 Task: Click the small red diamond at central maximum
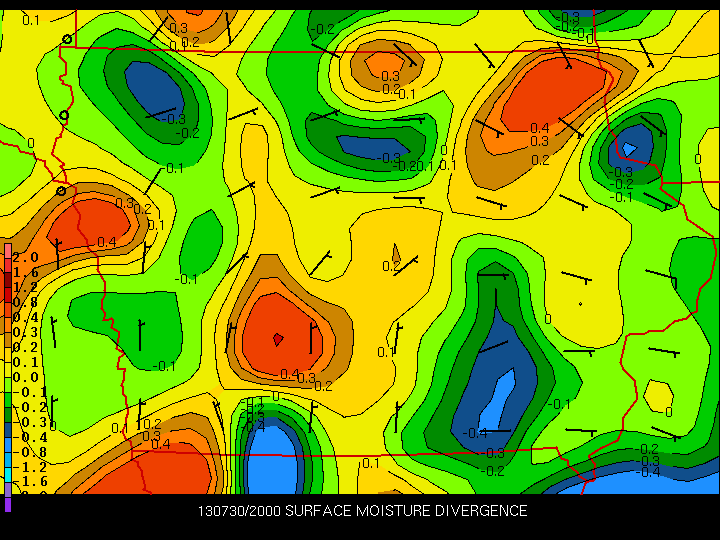(278, 340)
